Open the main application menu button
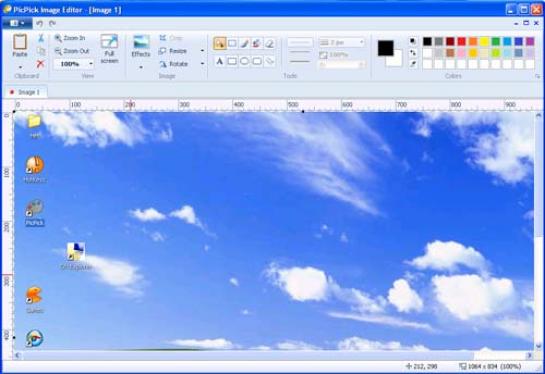The height and width of the screenshot is (374, 545). tap(17, 23)
